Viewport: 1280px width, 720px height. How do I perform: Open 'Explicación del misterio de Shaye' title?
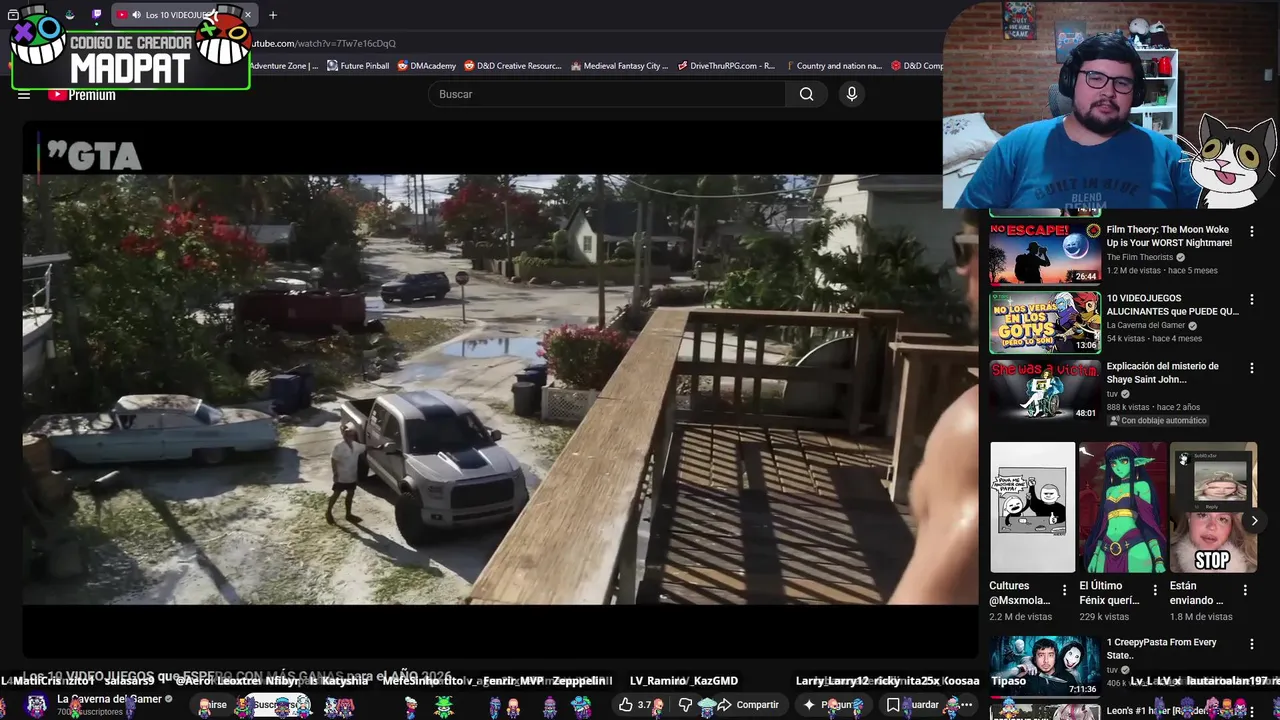(1162, 372)
